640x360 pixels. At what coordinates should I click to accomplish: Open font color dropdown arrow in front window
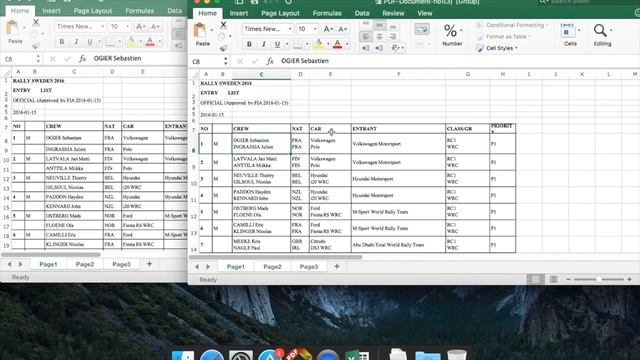click(x=347, y=44)
